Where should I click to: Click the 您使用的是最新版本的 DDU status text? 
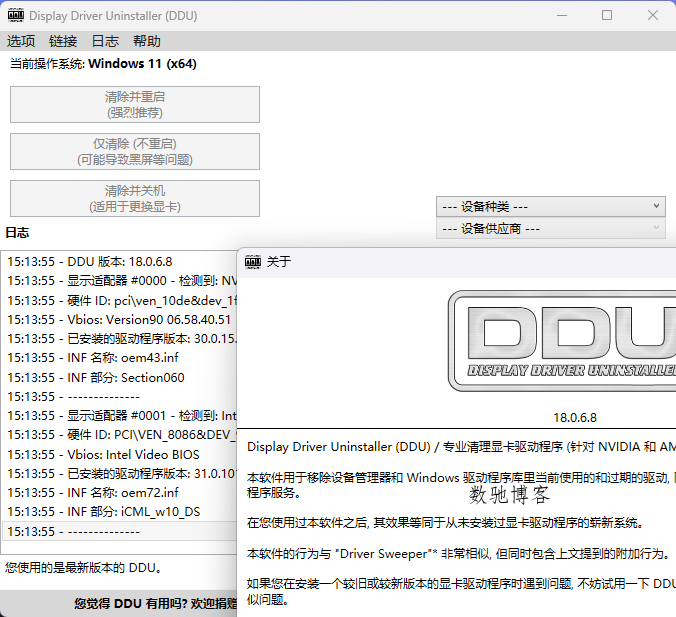tap(84, 568)
